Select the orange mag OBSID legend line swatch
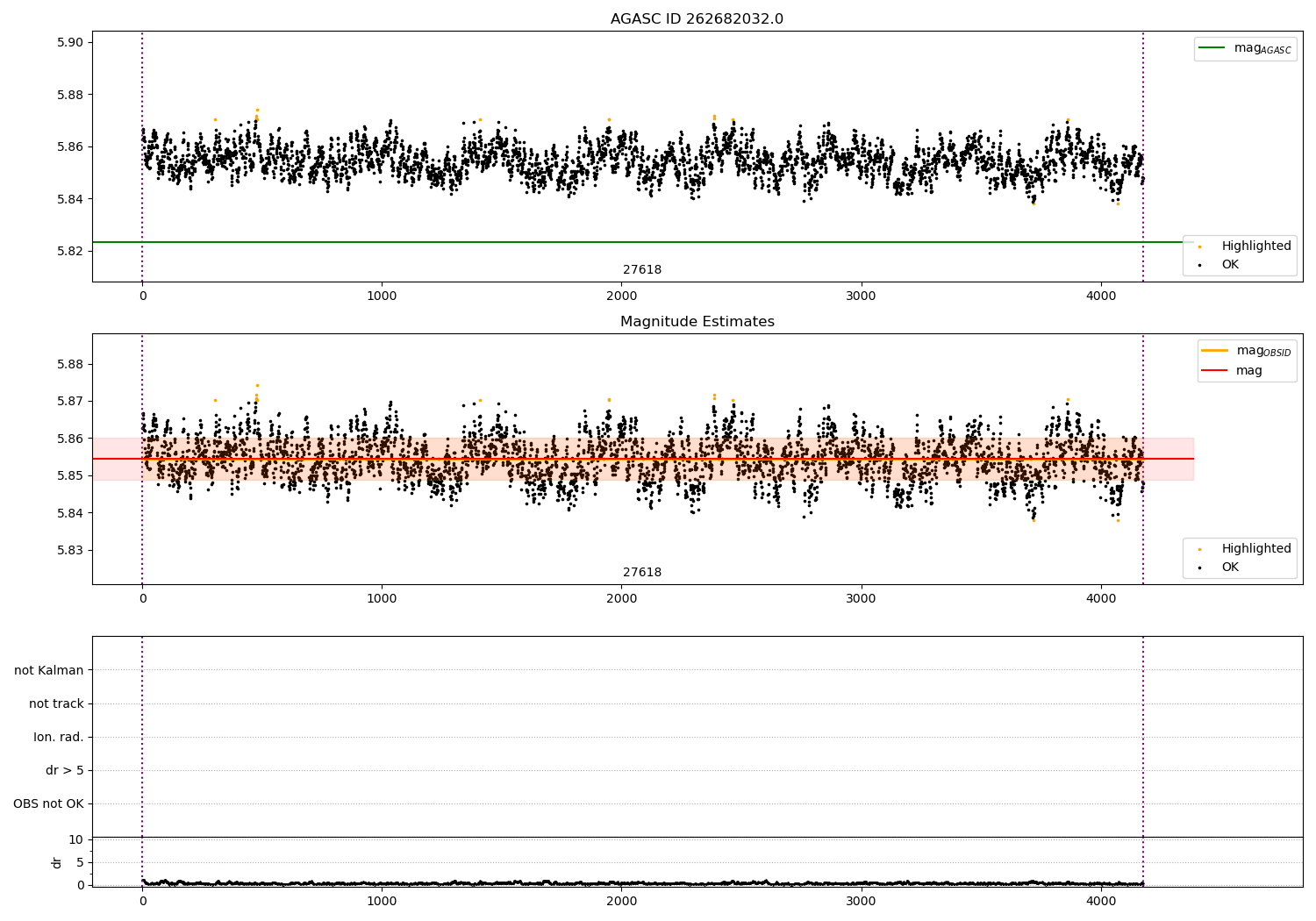Viewport: 1316px width, 921px height. coord(1214,350)
